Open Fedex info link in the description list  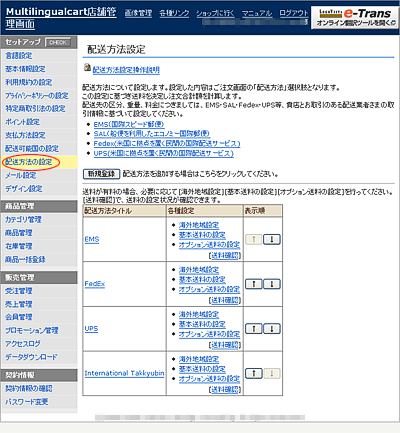click(167, 144)
